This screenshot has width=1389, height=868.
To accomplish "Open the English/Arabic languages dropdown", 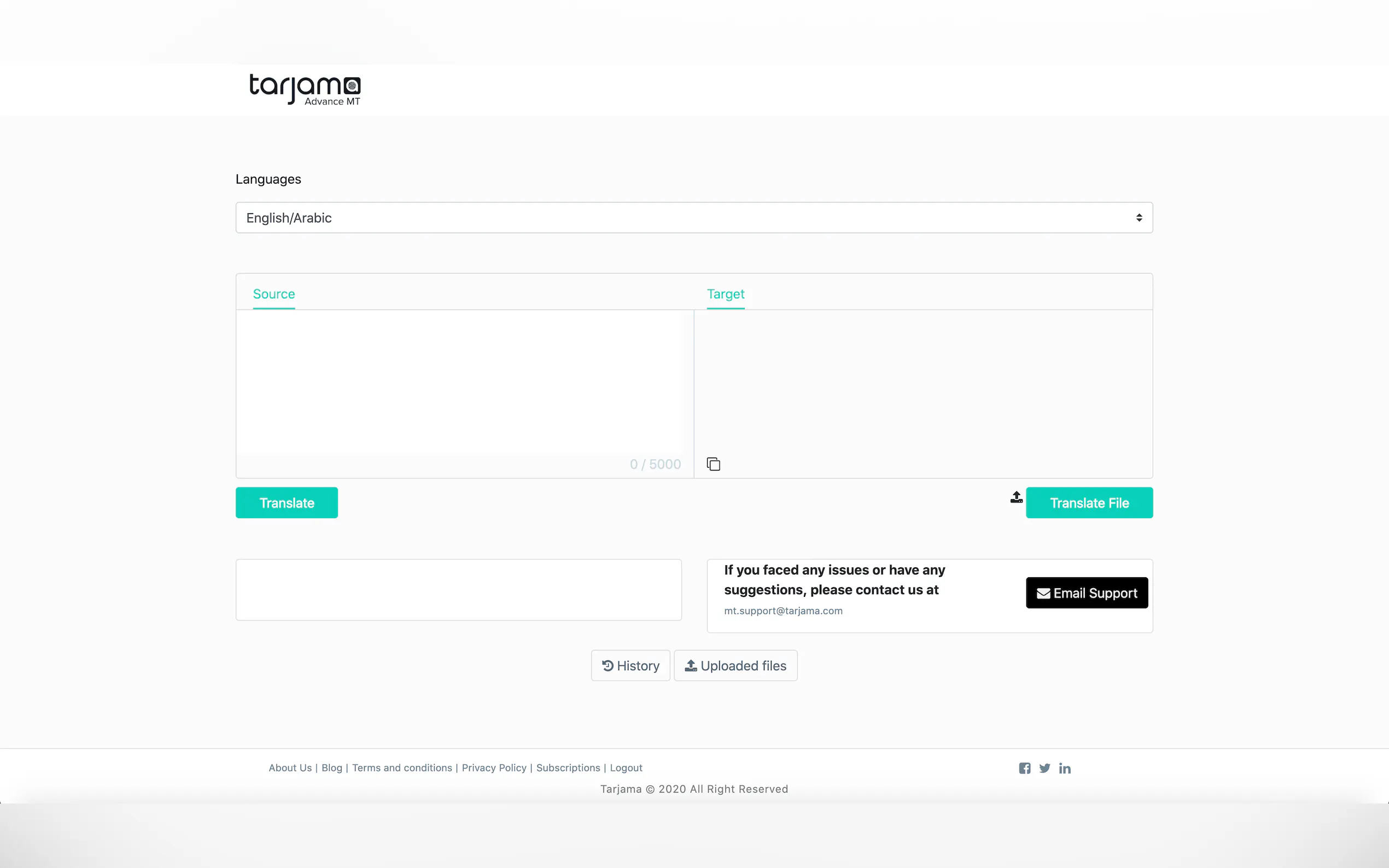I will point(693,218).
